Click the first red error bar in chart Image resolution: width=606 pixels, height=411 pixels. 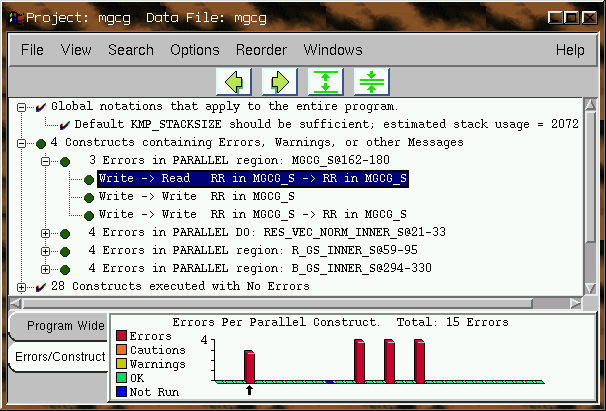(x=250, y=366)
